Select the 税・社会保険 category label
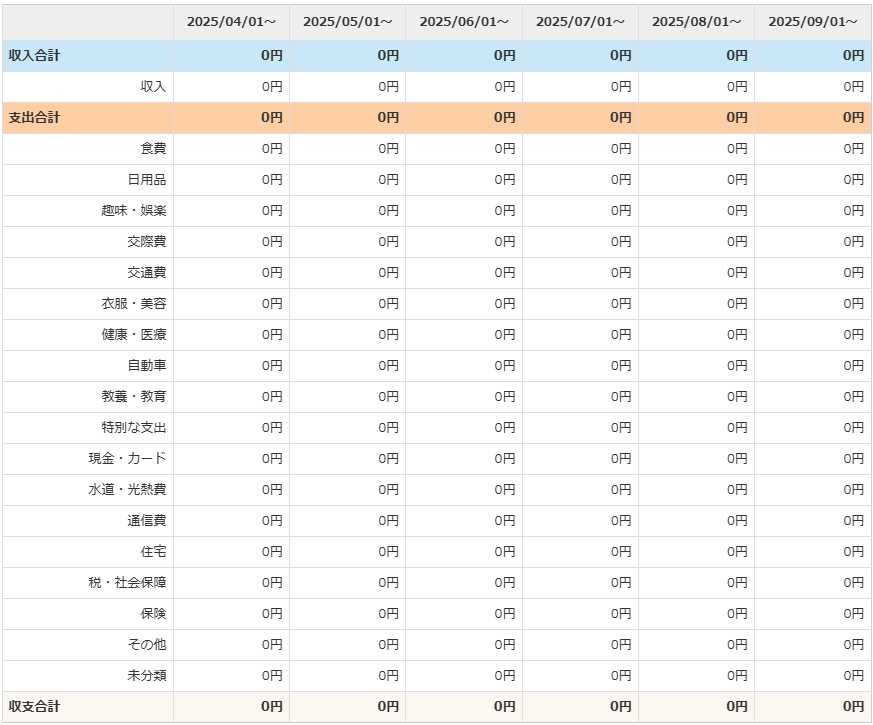The height and width of the screenshot is (725, 873). pyautogui.click(x=127, y=583)
